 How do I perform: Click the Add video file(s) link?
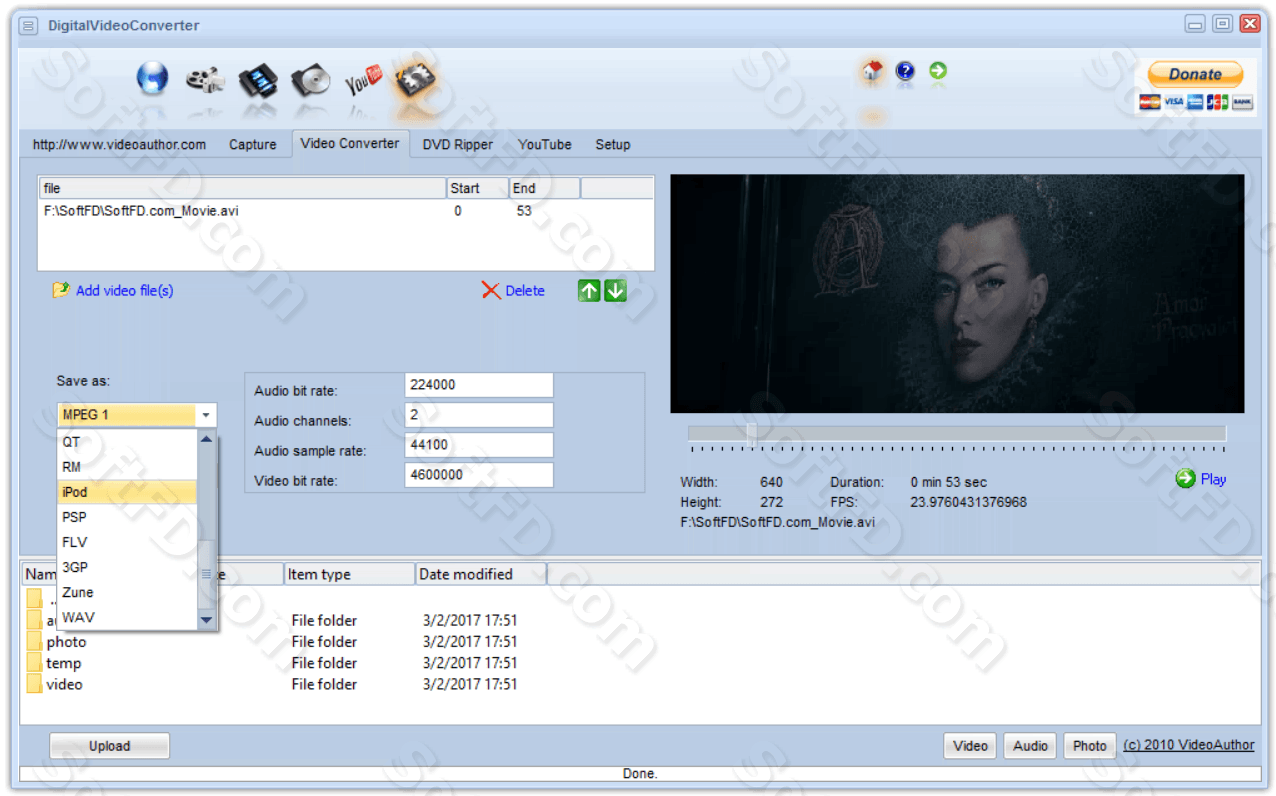click(125, 290)
